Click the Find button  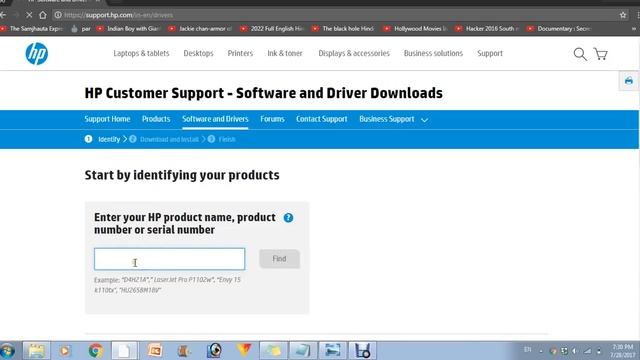(279, 259)
